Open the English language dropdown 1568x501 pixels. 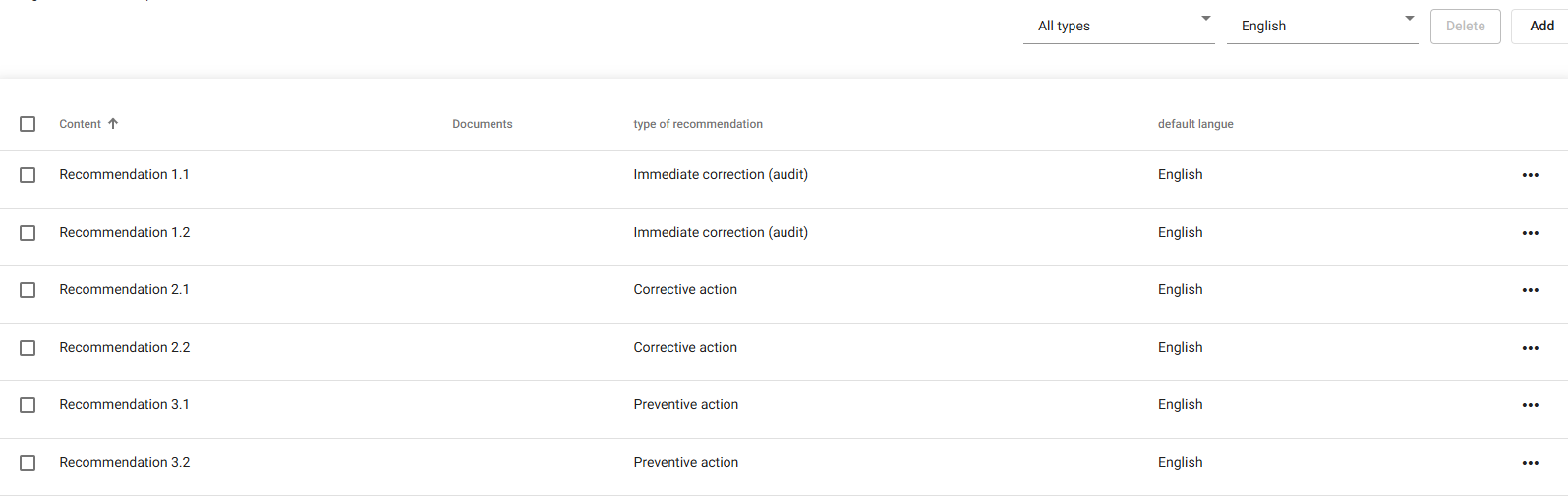[x=1322, y=27]
